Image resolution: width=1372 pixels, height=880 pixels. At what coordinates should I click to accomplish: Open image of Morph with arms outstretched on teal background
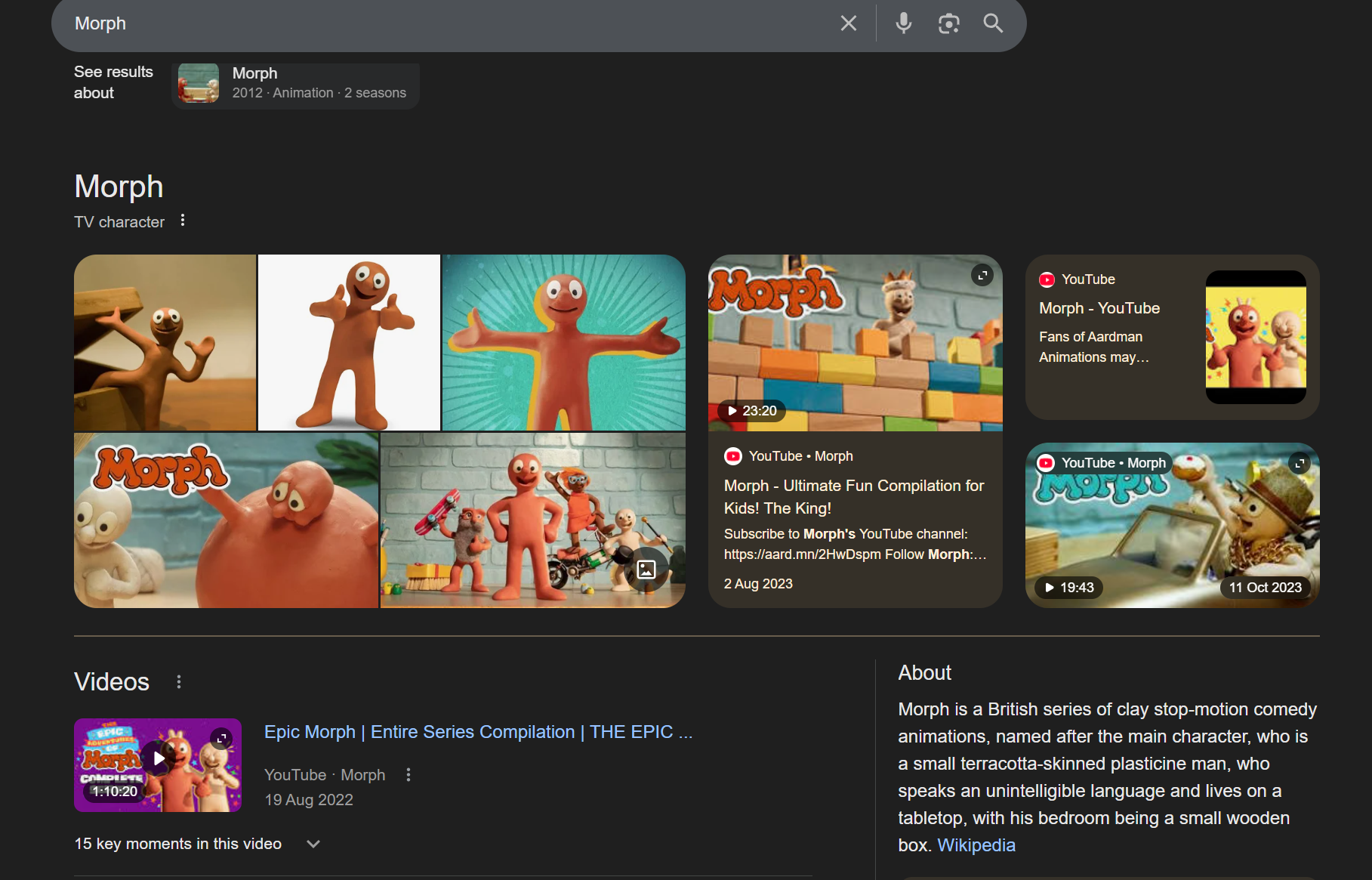pos(564,342)
